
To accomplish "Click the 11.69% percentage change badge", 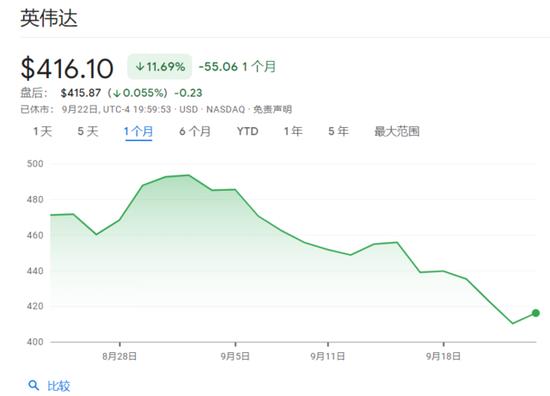I will tap(160, 67).
